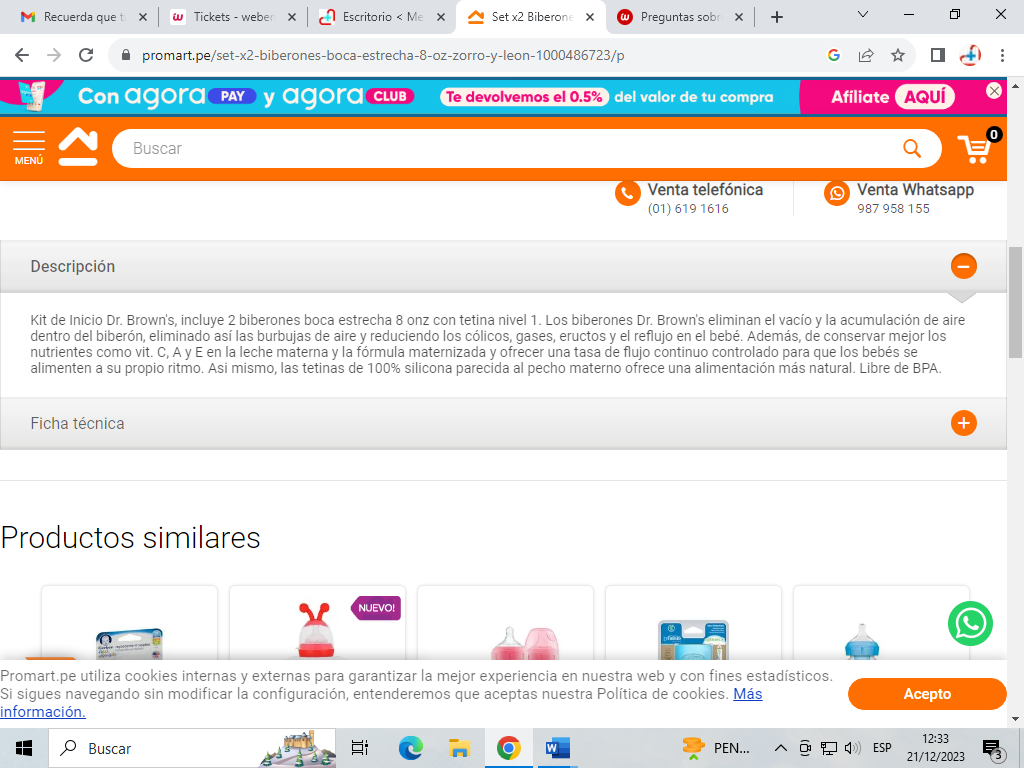
Task: Click the ESP language indicator
Action: coord(882,748)
